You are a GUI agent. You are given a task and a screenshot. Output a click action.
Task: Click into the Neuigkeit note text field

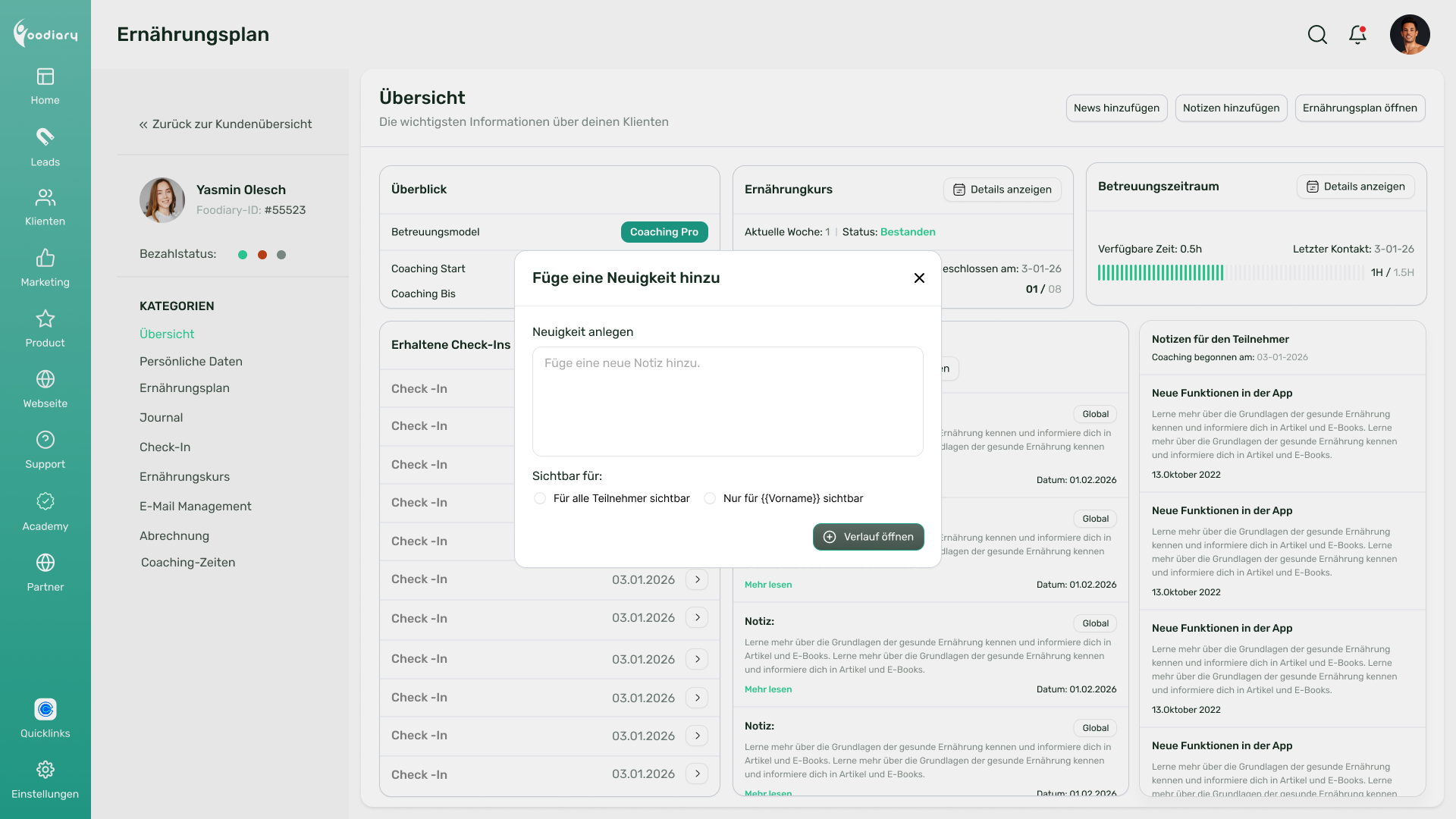pyautogui.click(x=727, y=402)
